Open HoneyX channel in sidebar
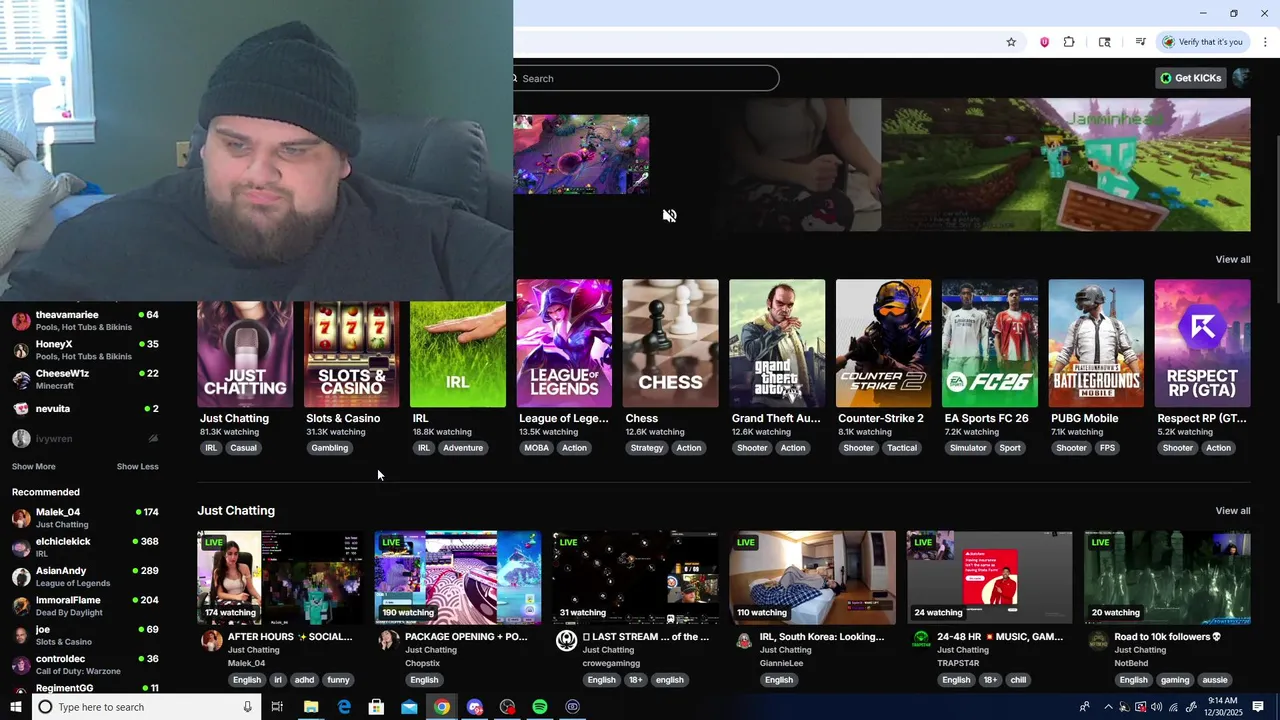Image resolution: width=1280 pixels, height=720 pixels. 85,350
